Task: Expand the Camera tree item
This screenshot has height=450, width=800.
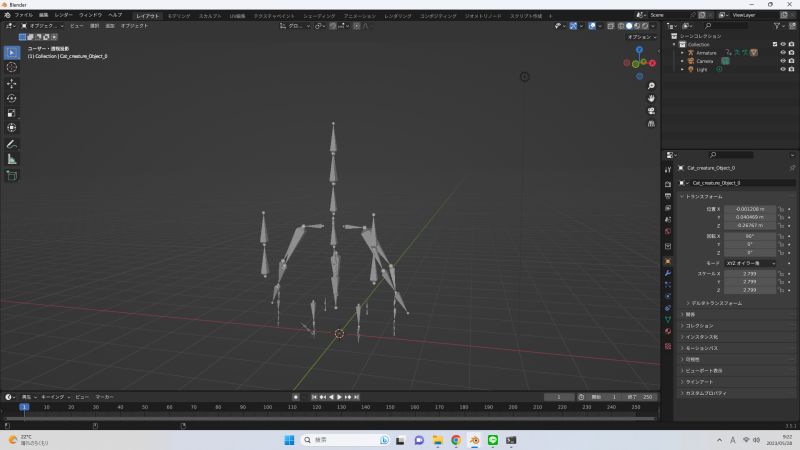Action: point(682,61)
